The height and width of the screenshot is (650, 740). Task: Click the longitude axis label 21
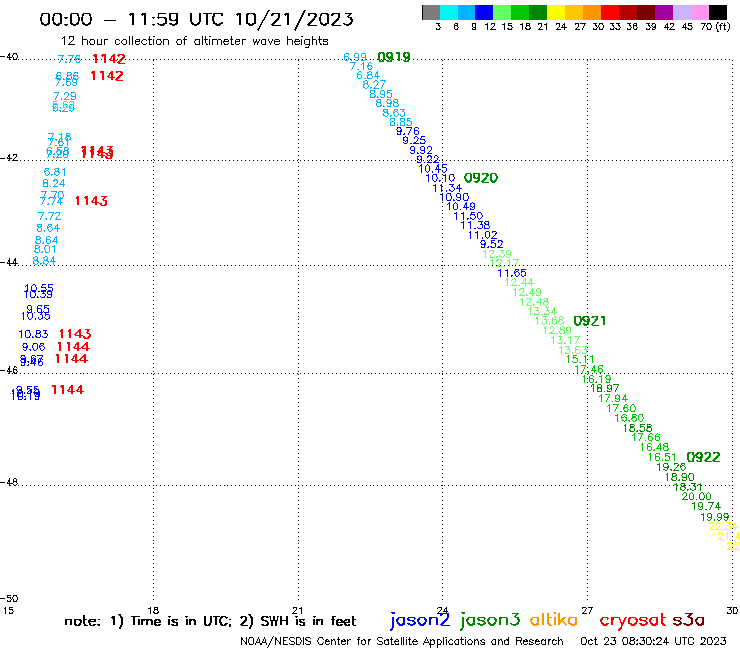[x=297, y=610]
